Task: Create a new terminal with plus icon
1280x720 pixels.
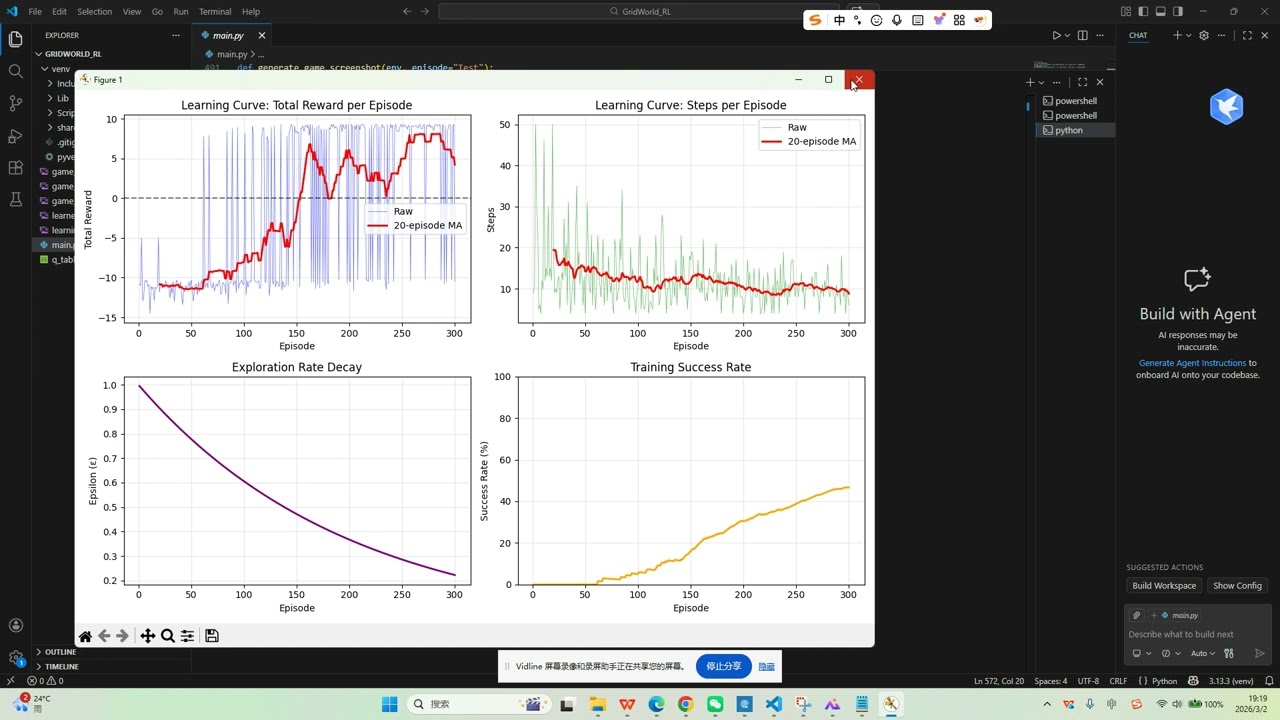Action: (x=1030, y=82)
